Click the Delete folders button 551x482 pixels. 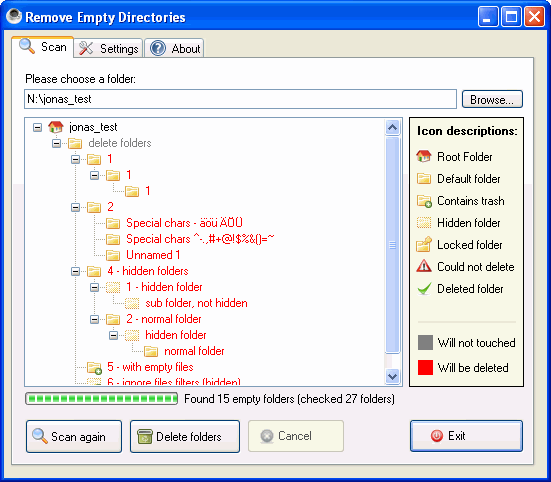click(185, 436)
